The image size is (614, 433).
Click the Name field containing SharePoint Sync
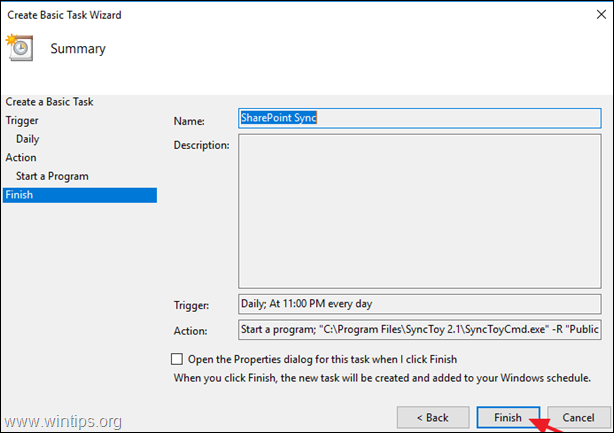(419, 118)
